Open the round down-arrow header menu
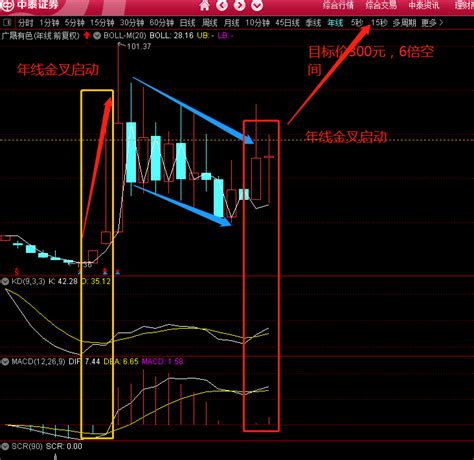This screenshot has width=474, height=460. coord(257,5)
